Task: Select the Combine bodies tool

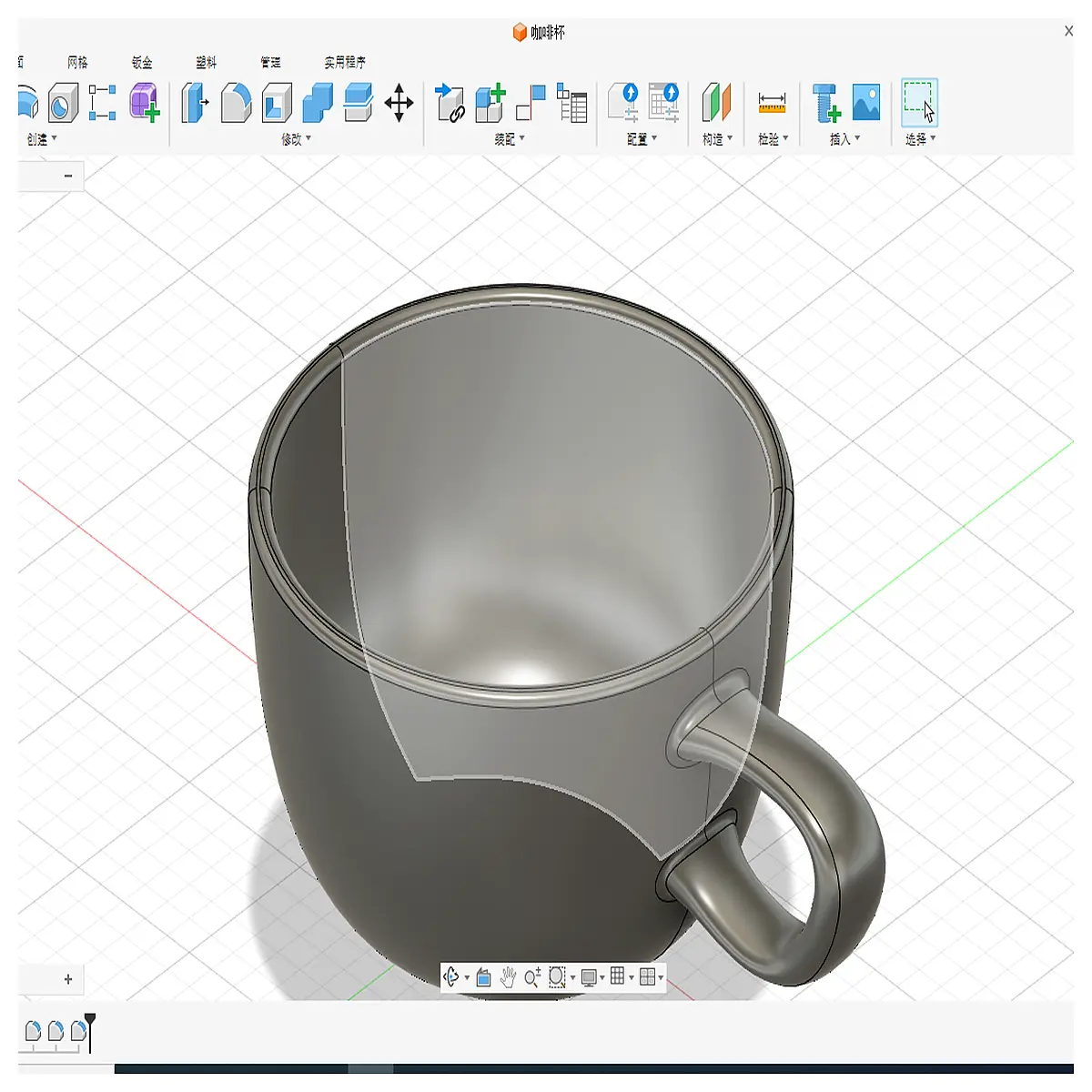Action: coord(318,103)
